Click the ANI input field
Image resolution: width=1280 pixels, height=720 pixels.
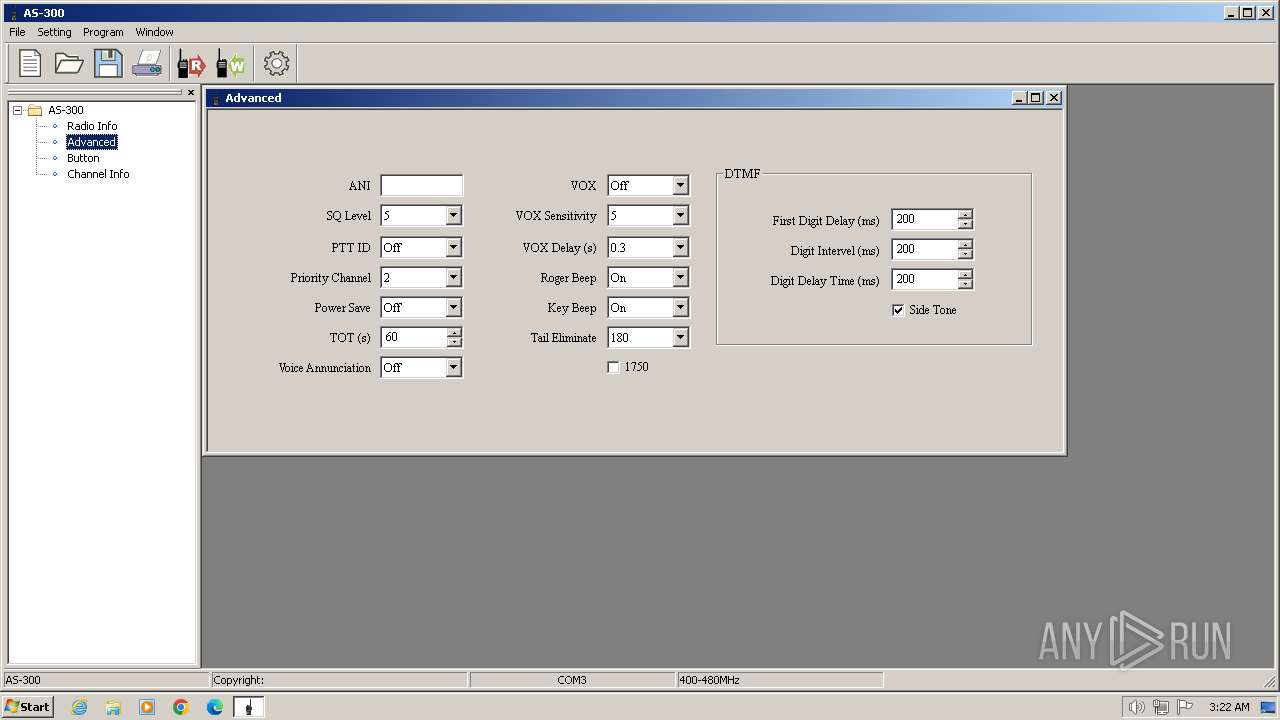pyautogui.click(x=421, y=186)
